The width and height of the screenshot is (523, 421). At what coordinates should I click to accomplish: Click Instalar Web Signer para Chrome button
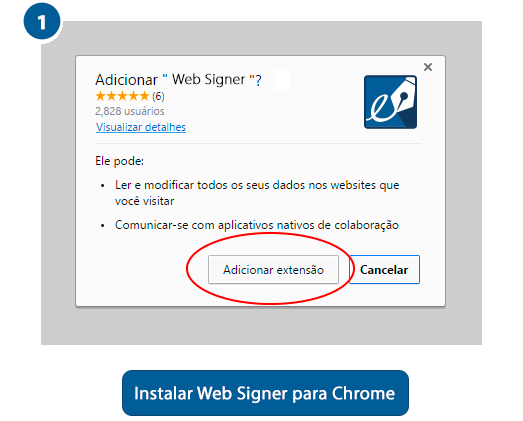tap(265, 393)
